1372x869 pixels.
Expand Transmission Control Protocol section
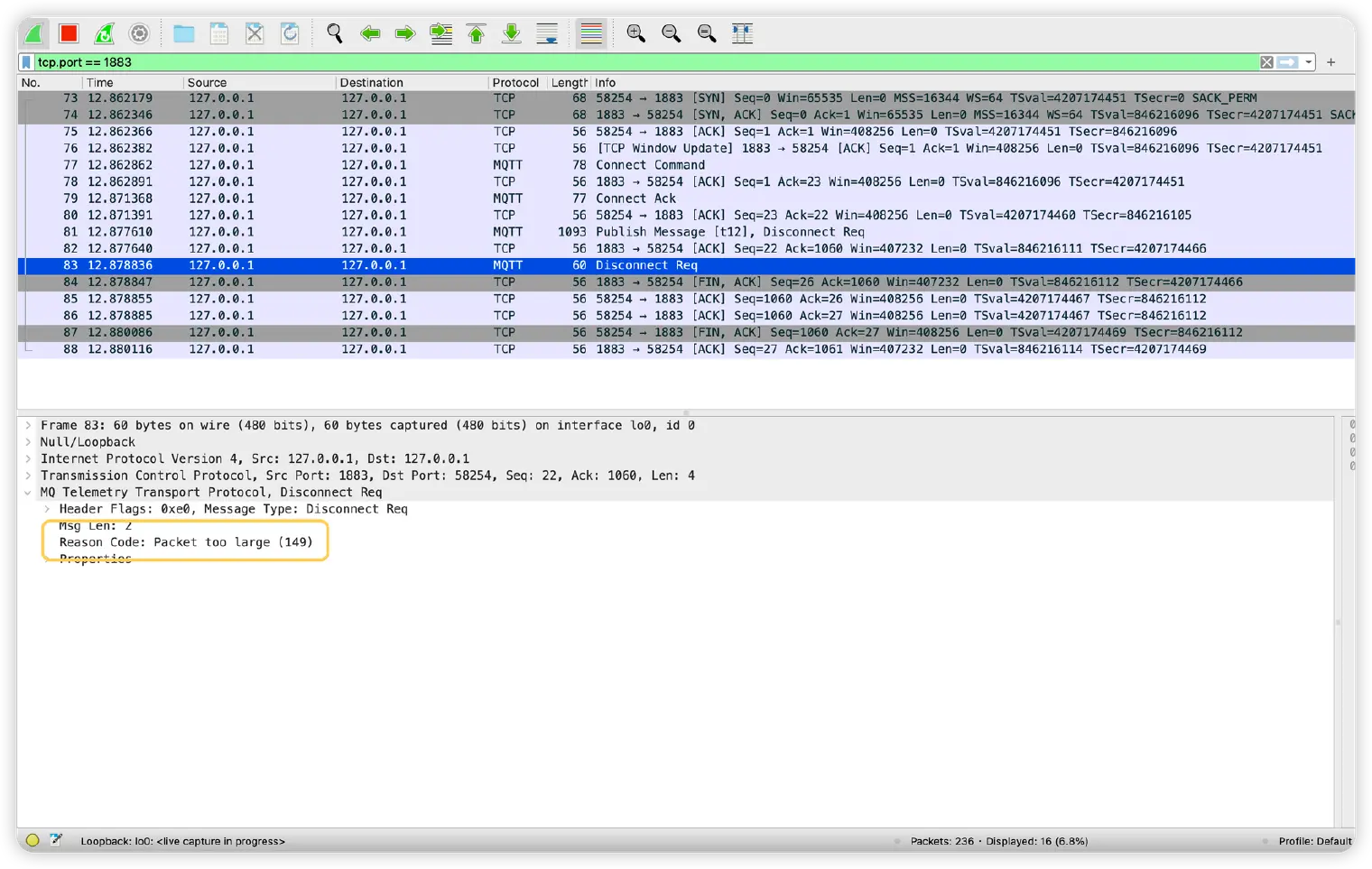tap(28, 476)
